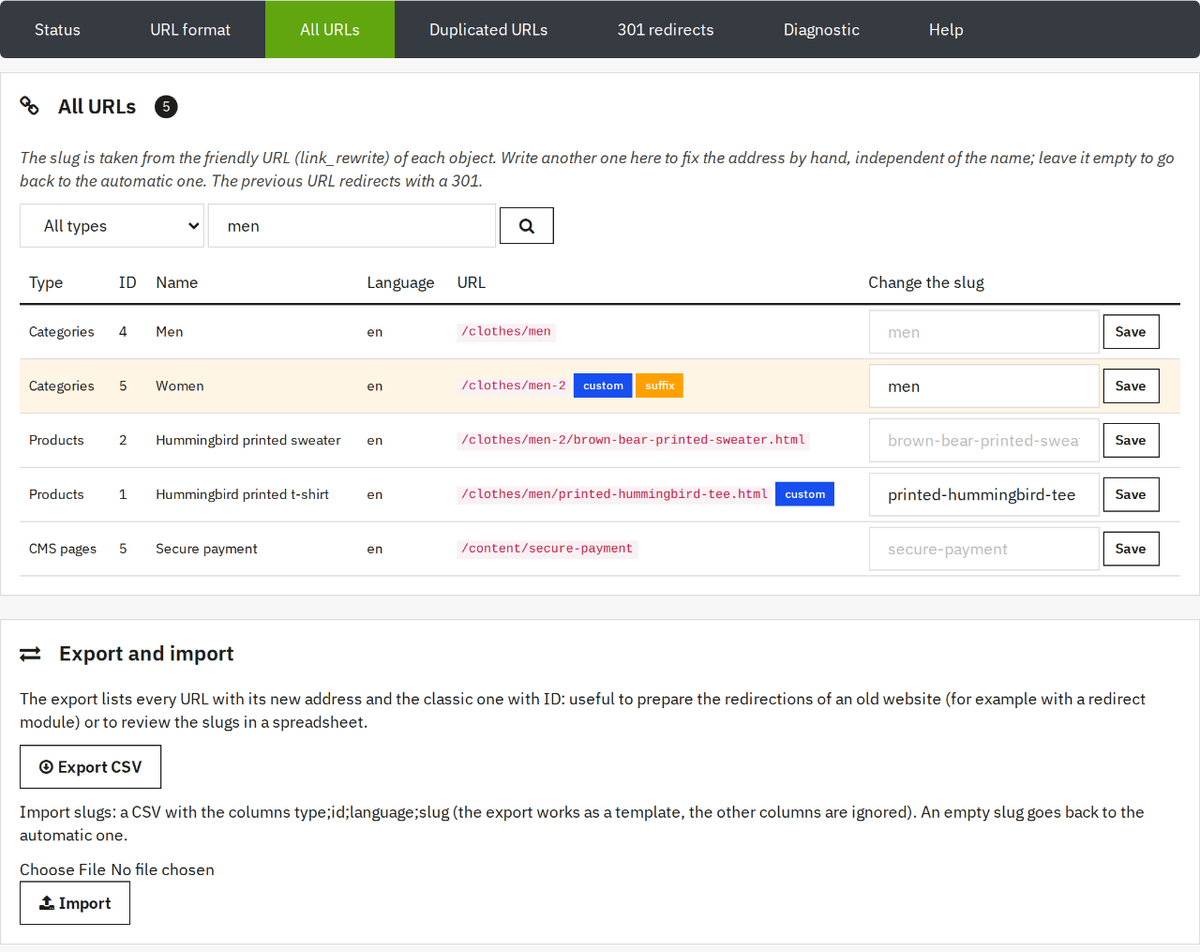The height and width of the screenshot is (952, 1200).
Task: Focus the search field containing men
Action: click(352, 226)
